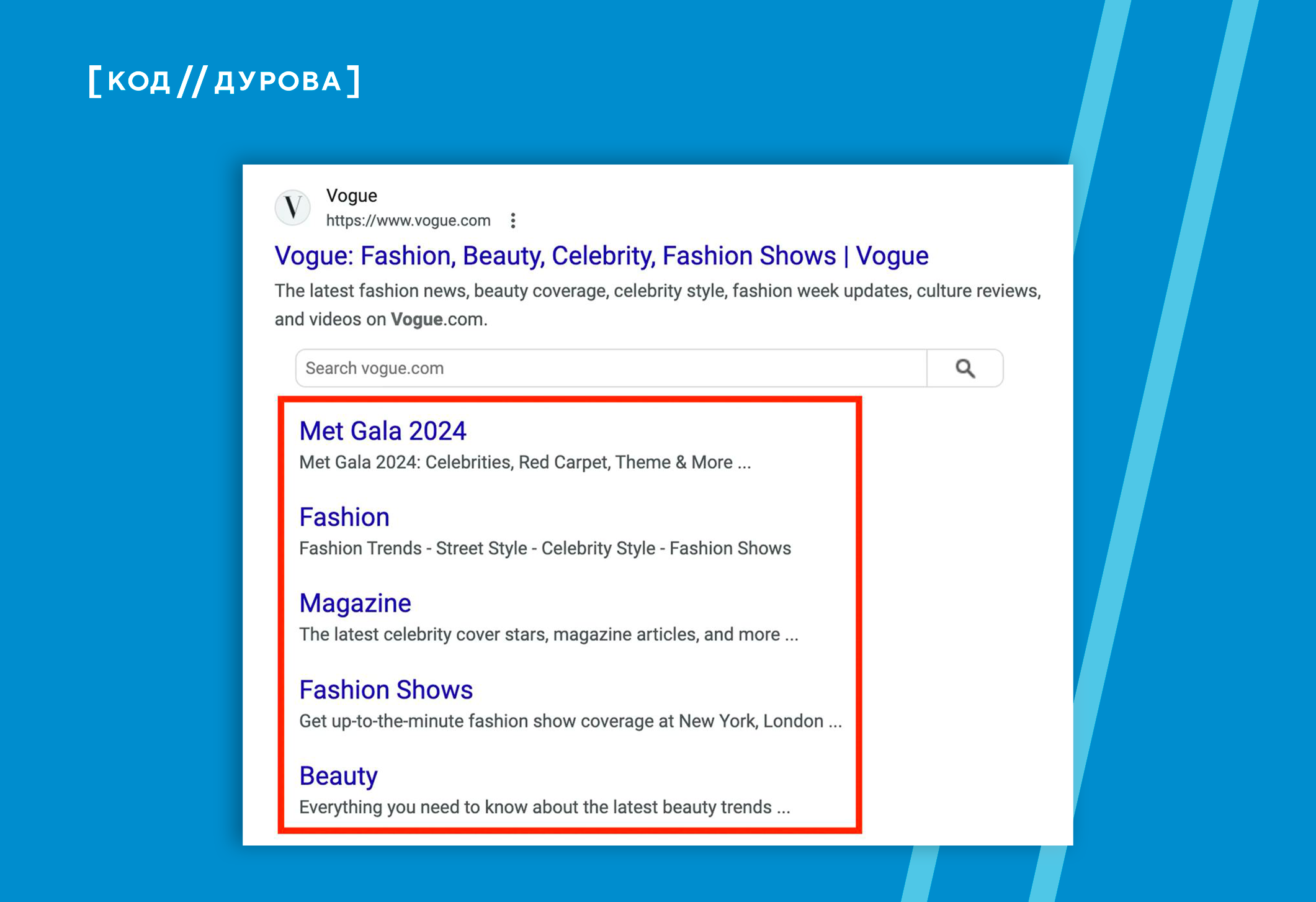
Task: Click 'Everything you need to know' description
Action: pos(544,807)
